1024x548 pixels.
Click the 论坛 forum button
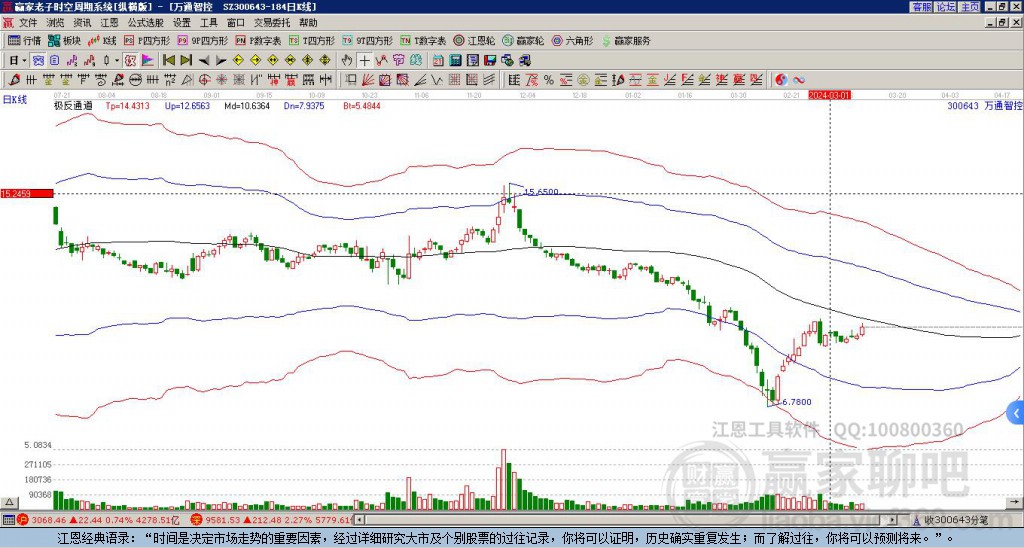946,7
